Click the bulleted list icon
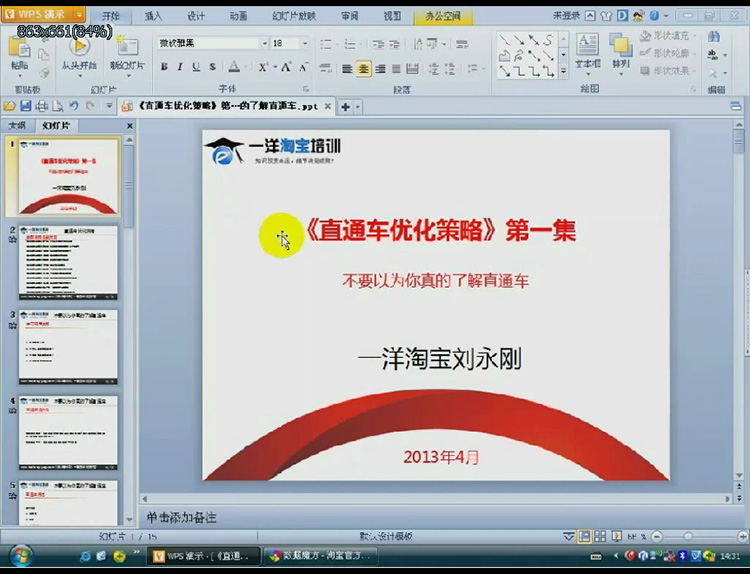Image resolution: width=750 pixels, height=574 pixels. pos(326,44)
